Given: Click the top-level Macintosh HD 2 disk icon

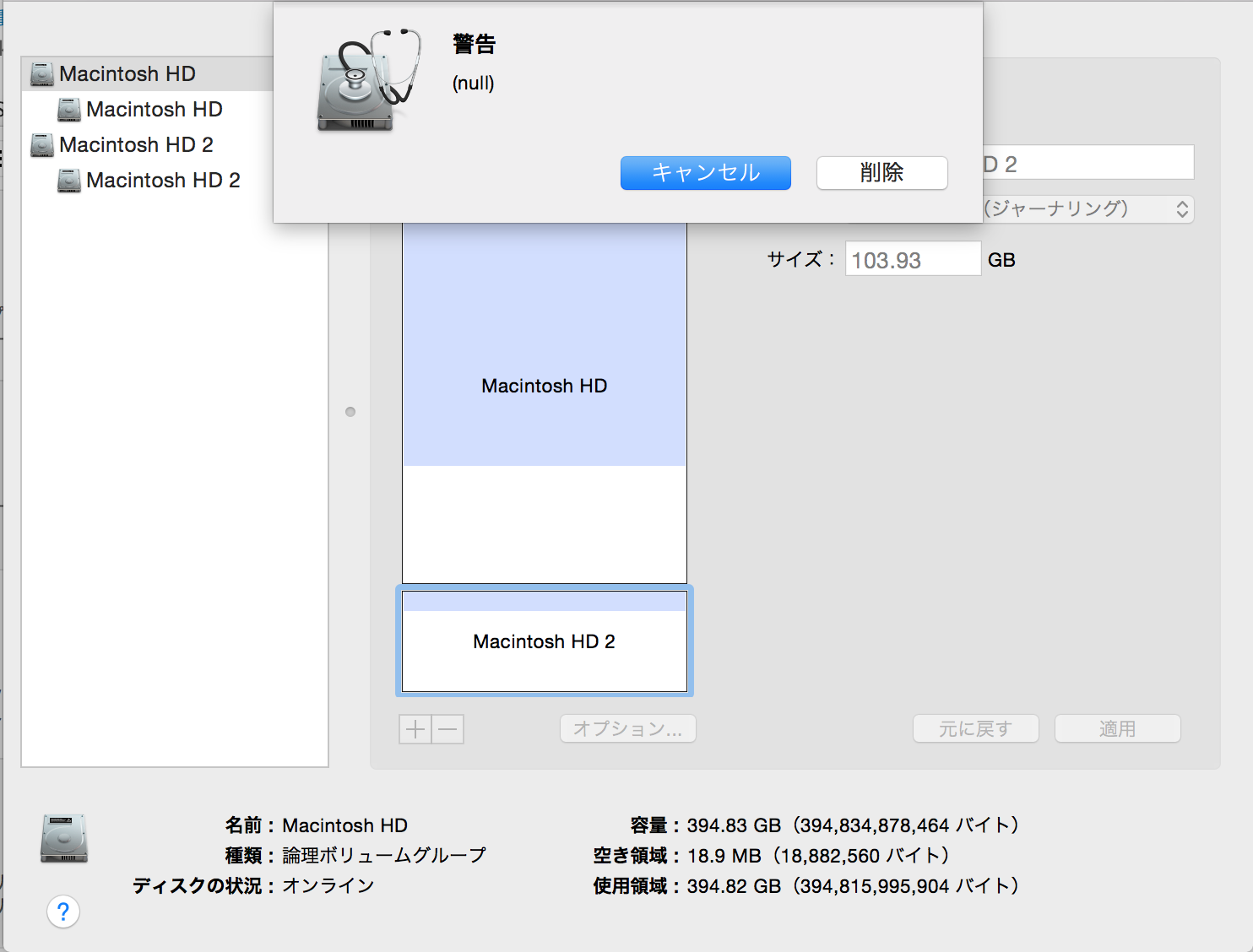Looking at the screenshot, I should click(42, 145).
